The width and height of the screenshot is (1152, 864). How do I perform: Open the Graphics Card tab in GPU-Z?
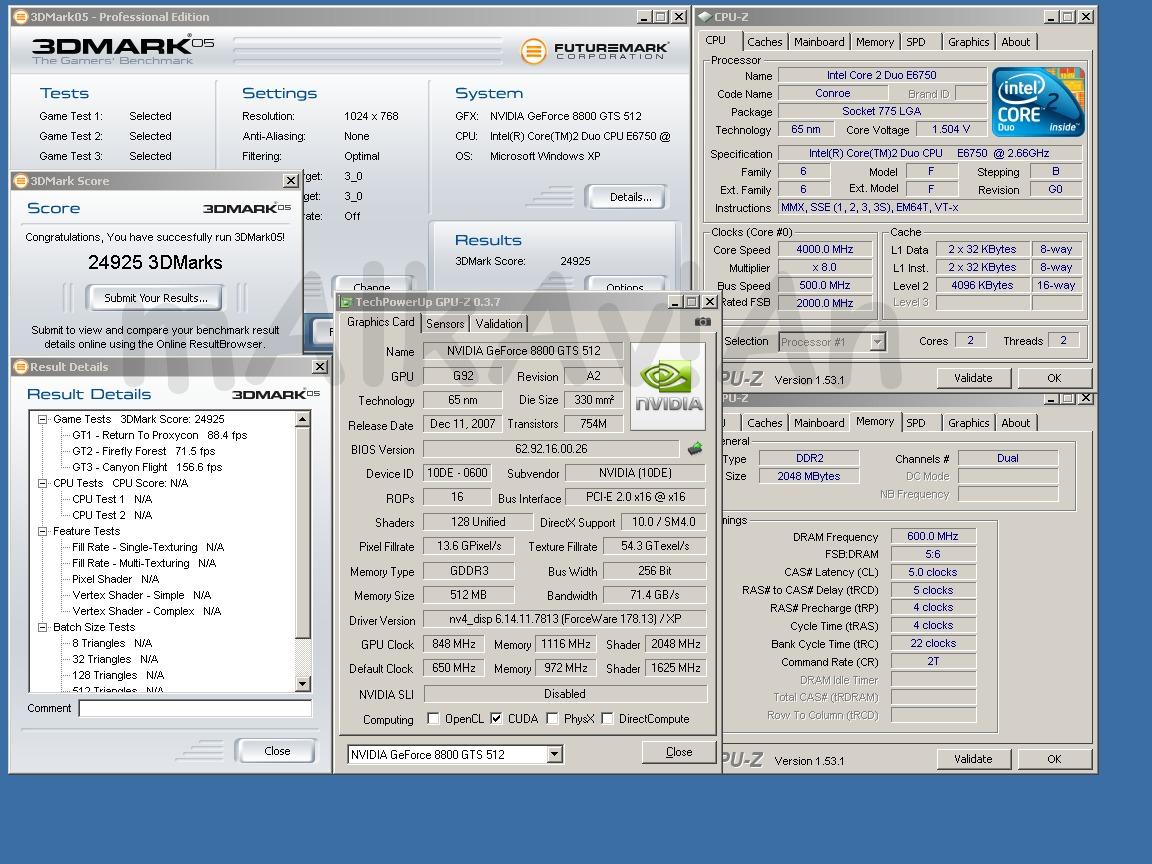pos(381,322)
